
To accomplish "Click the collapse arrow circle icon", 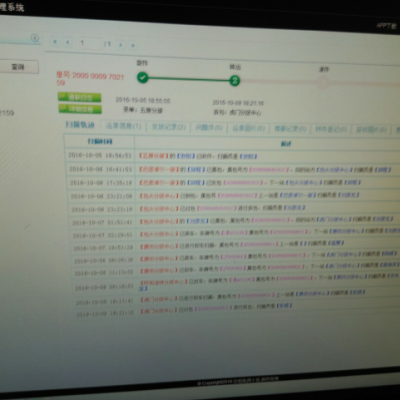I will tap(35, 38).
